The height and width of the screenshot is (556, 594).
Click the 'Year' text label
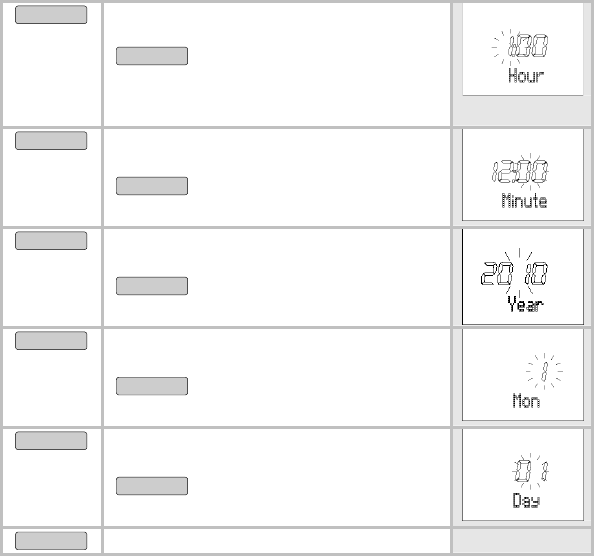(x=526, y=304)
